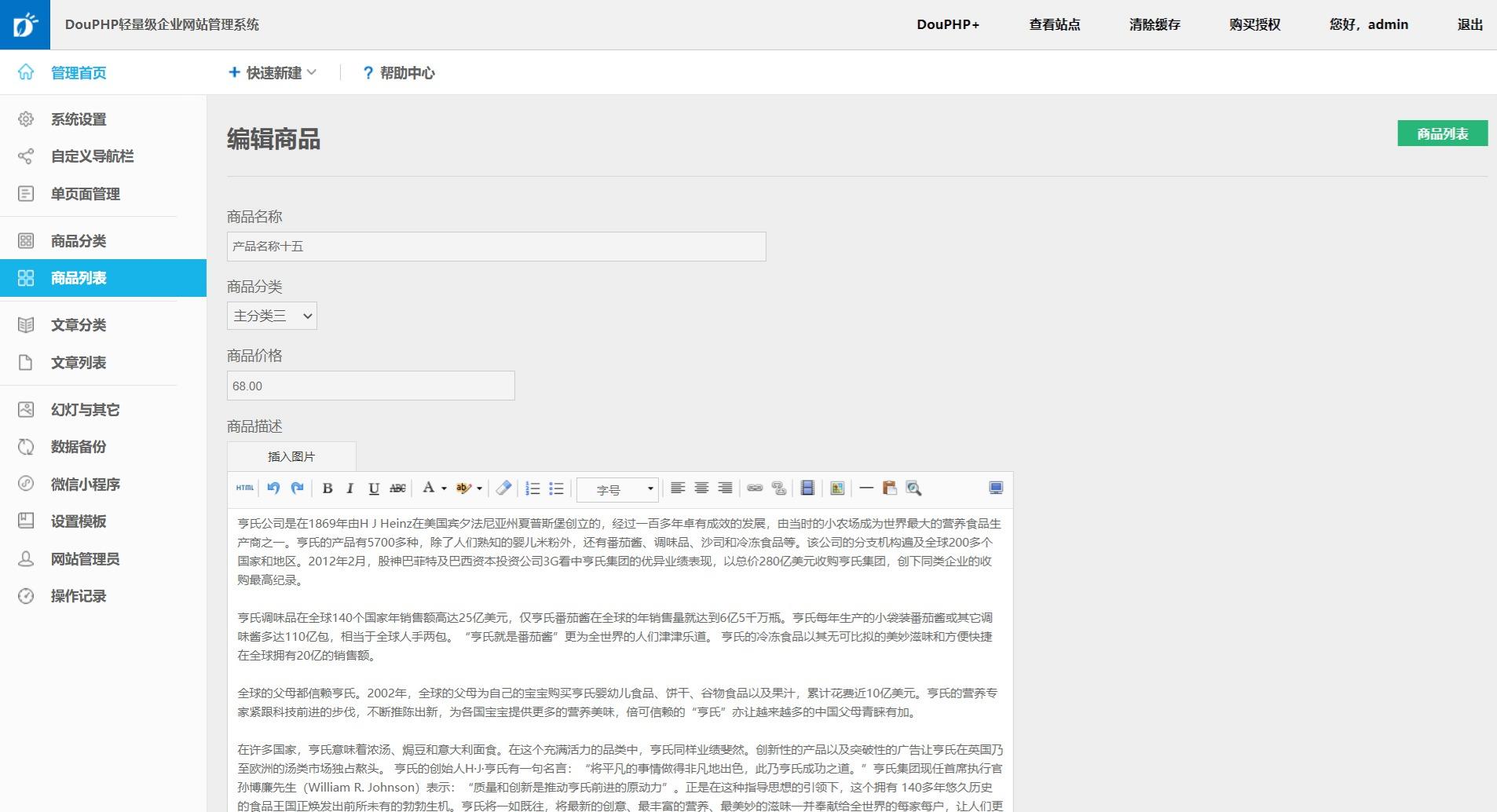The width and height of the screenshot is (1497, 812).
Task: Switch to the 插入图片 tab
Action: (291, 455)
